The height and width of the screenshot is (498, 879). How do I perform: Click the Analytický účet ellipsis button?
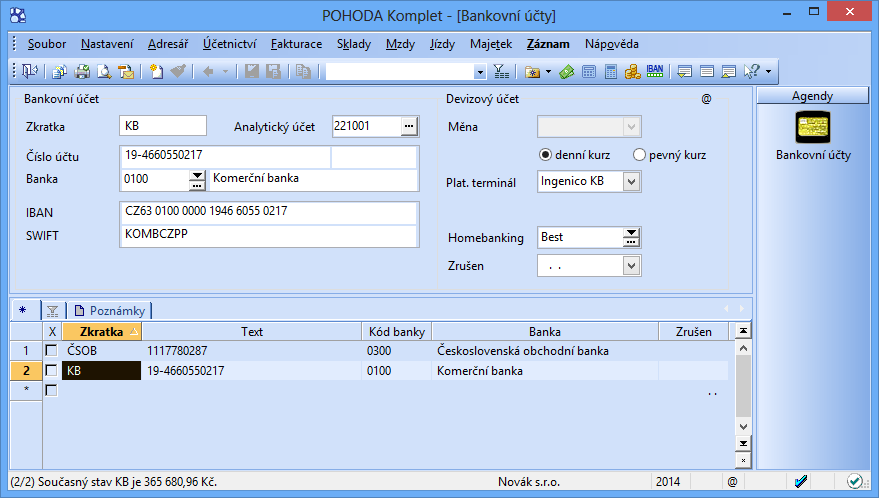click(409, 126)
